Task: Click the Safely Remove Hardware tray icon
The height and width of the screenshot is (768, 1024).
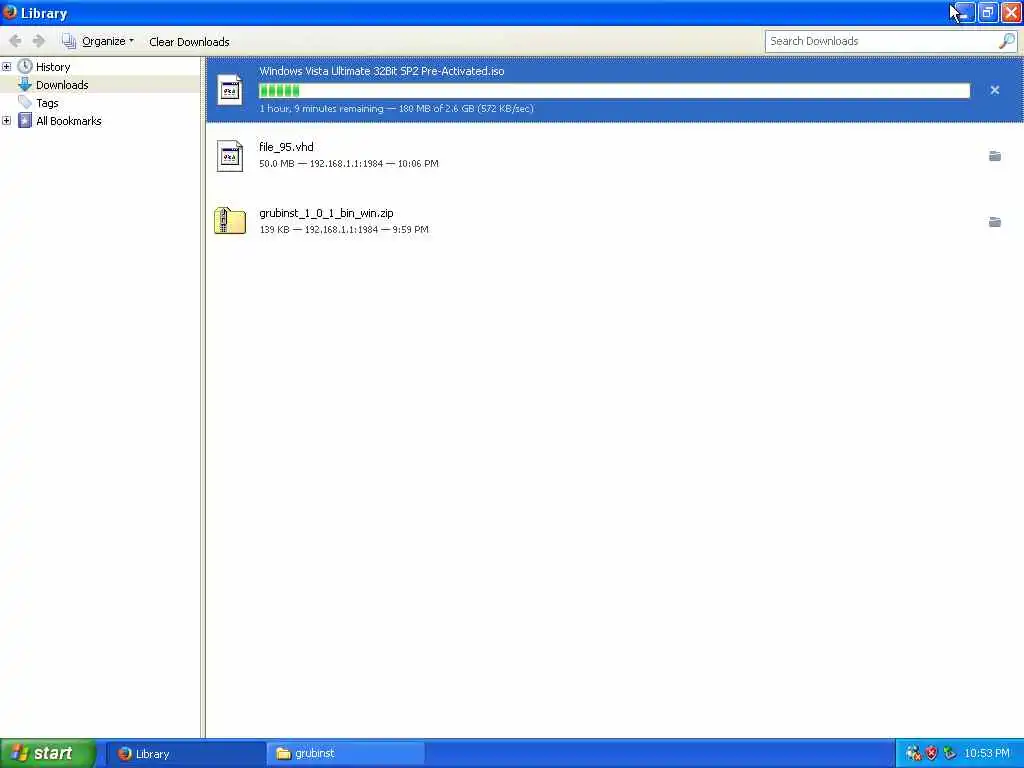Action: [950, 753]
